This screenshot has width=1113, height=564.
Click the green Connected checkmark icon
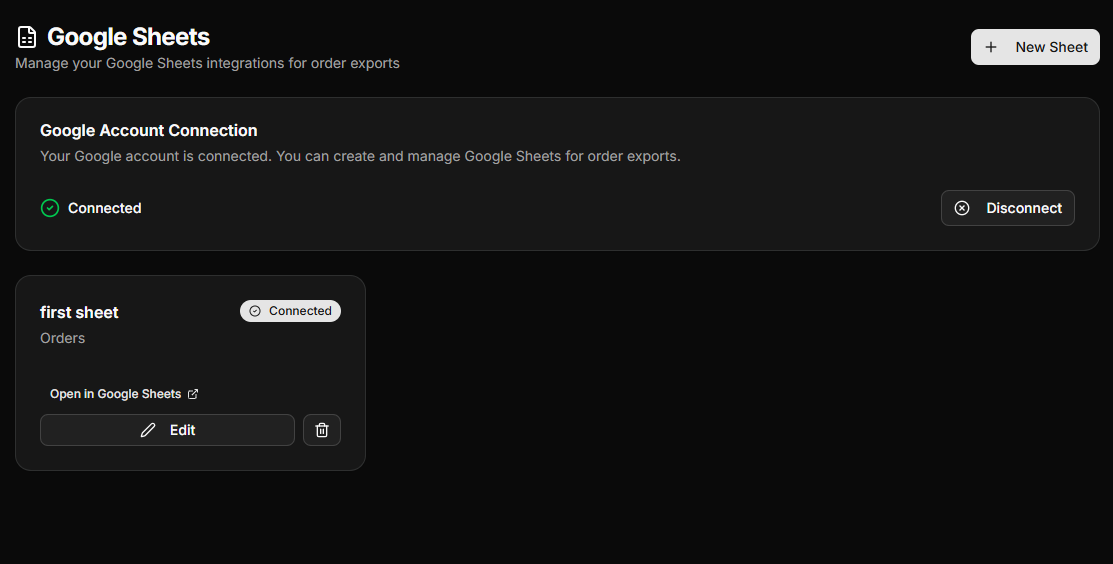coord(50,208)
